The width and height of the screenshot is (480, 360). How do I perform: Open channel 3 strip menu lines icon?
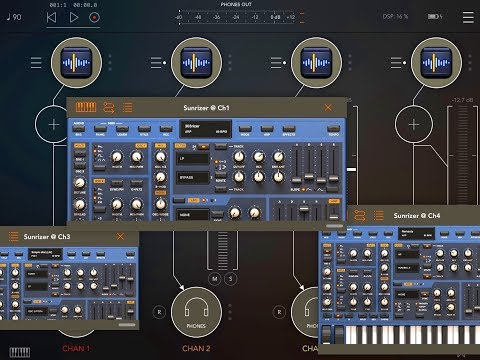[x=276, y=63]
